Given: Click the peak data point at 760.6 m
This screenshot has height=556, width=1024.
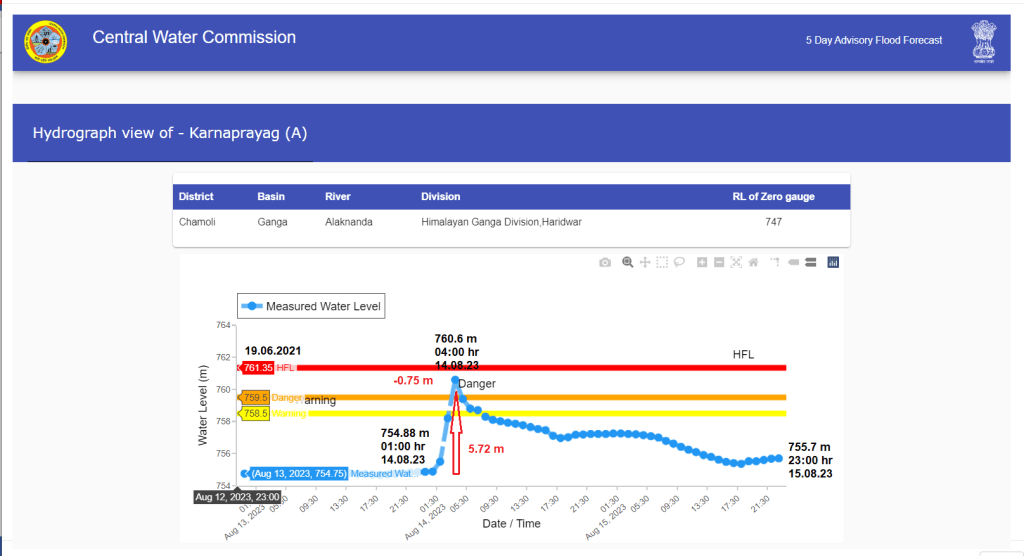Looking at the screenshot, I should pyautogui.click(x=456, y=381).
